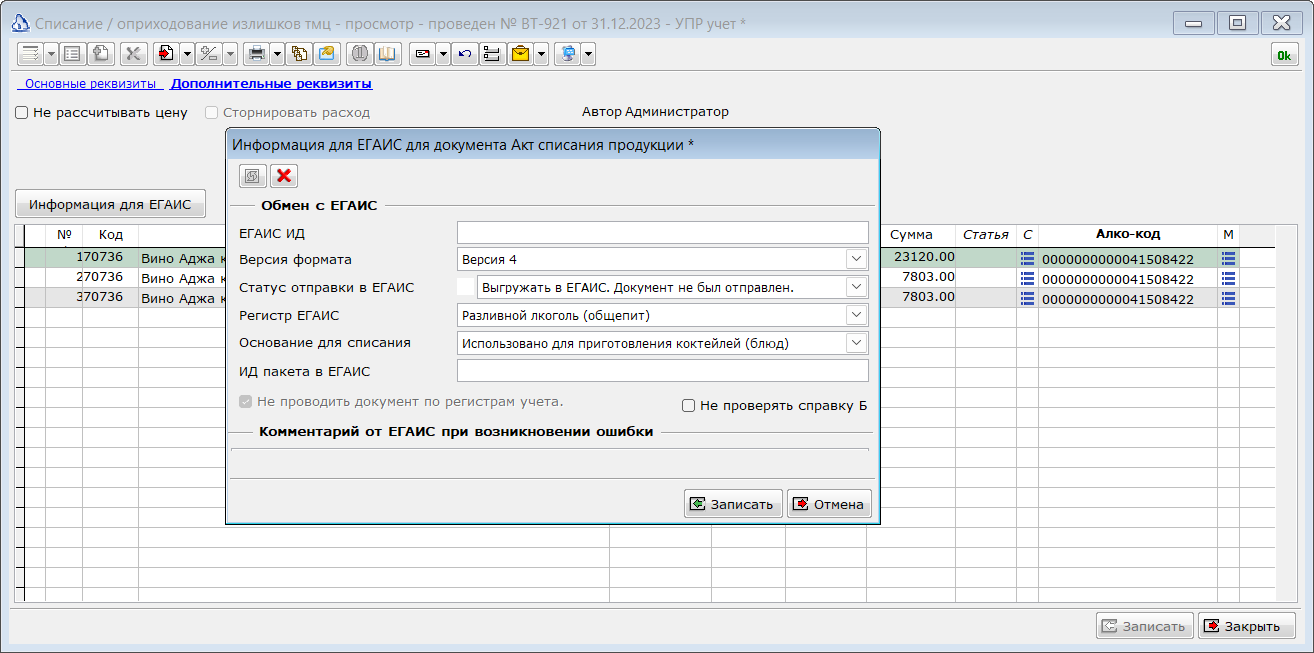
Task: Click blue list icon in C column, second row
Action: tap(1027, 278)
